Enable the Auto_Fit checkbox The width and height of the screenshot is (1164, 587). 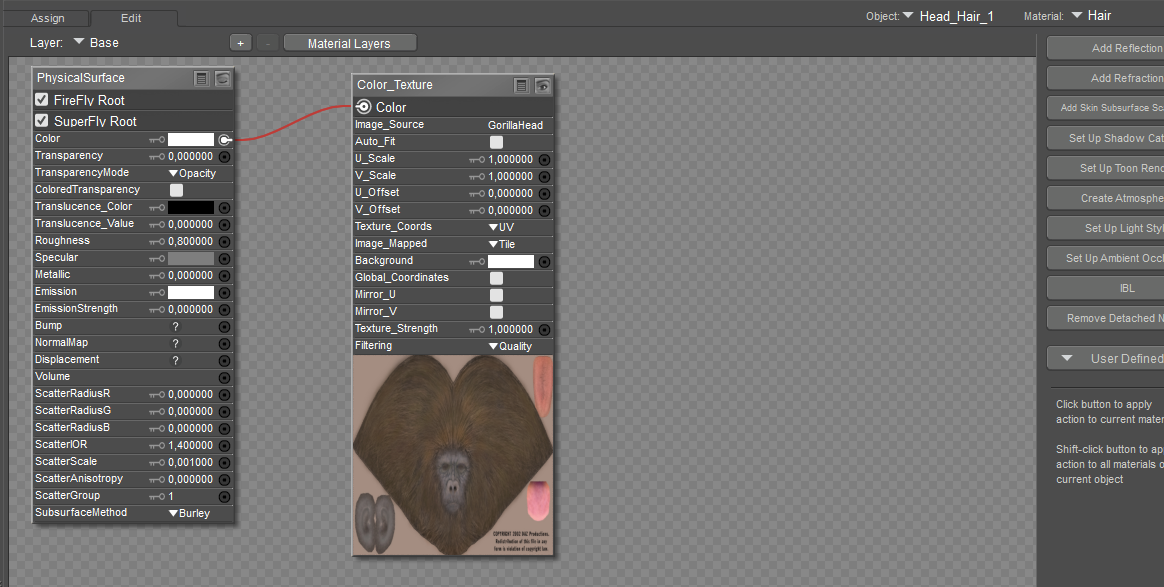[497, 142]
